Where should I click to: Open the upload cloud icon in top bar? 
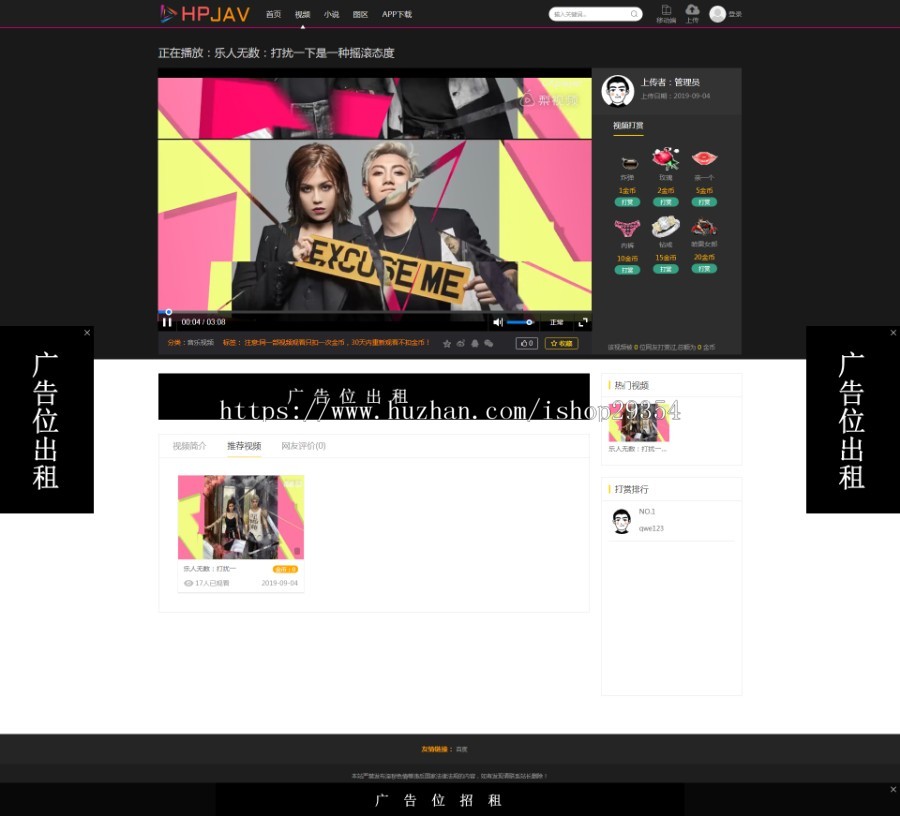click(x=692, y=10)
